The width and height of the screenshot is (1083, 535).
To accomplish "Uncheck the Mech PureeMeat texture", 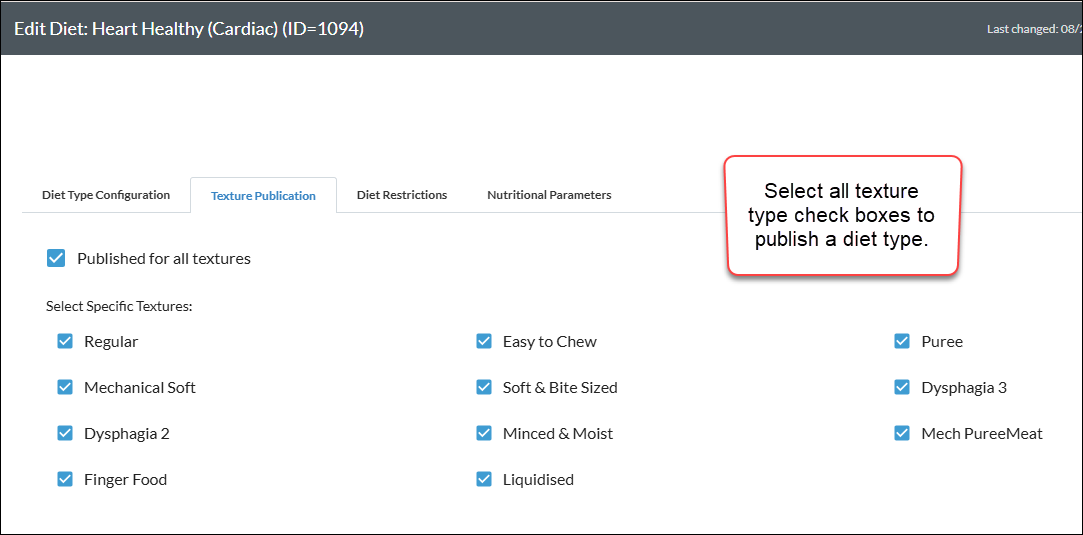I will [x=902, y=434].
